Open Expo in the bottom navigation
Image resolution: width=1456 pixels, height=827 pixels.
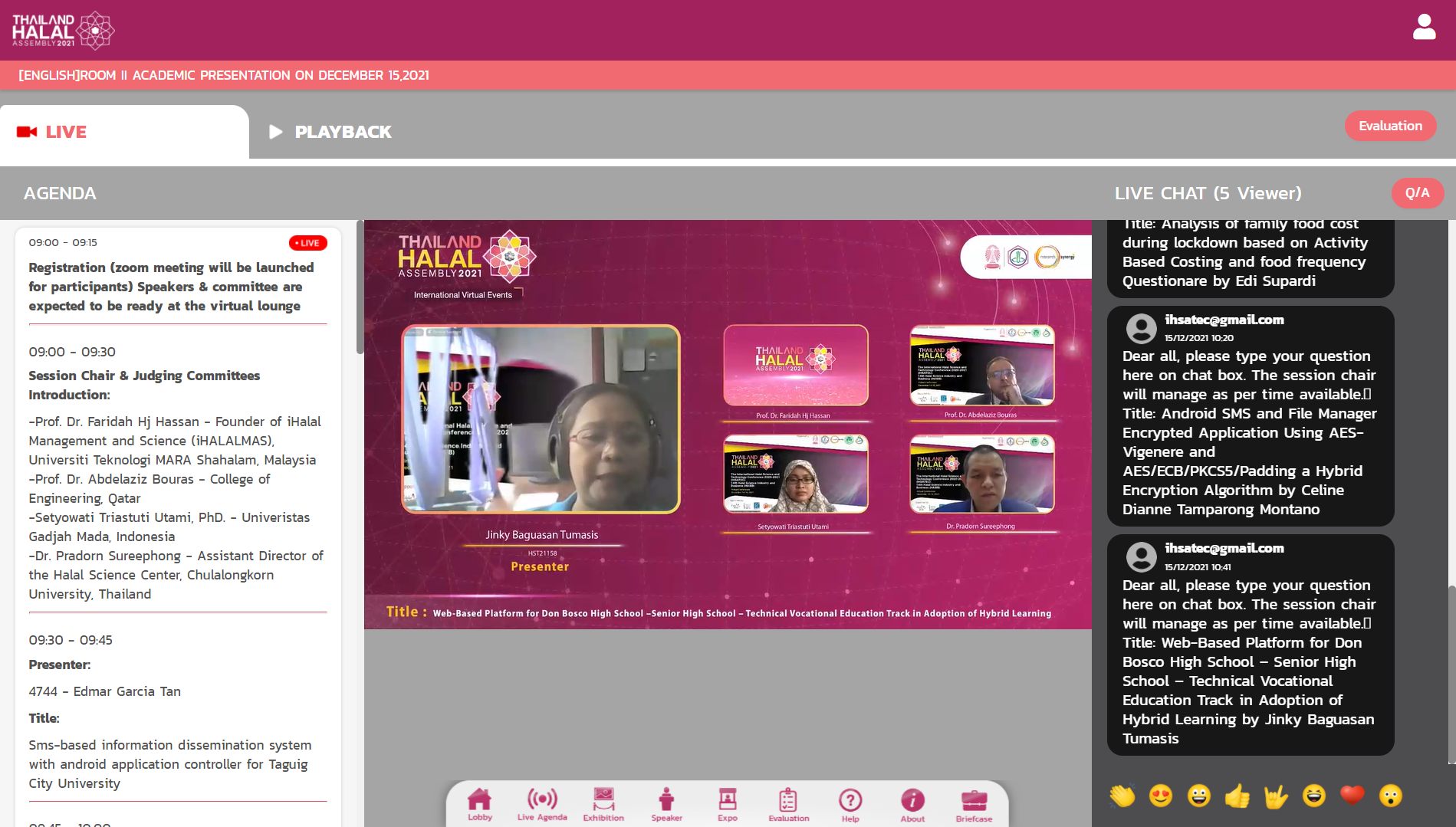point(728,805)
